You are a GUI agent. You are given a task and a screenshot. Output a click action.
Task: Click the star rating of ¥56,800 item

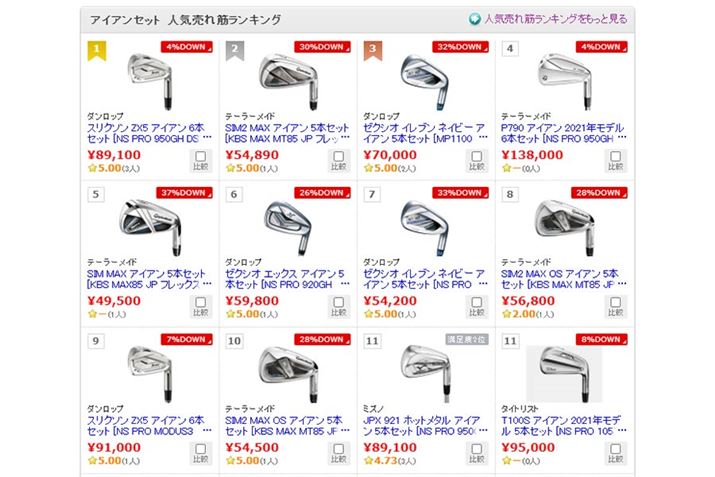point(528,314)
